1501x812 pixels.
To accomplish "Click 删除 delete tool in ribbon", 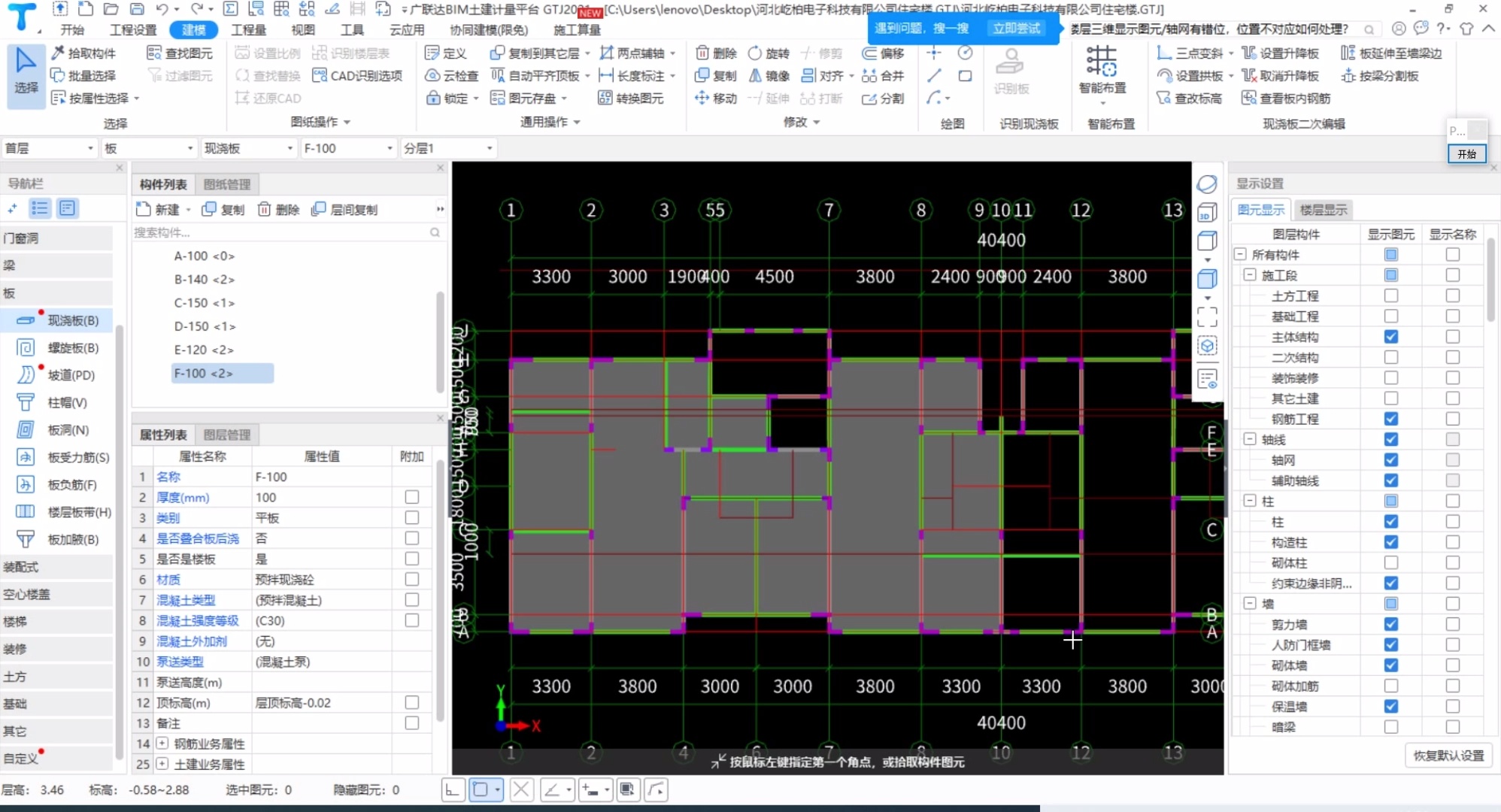I will (716, 53).
